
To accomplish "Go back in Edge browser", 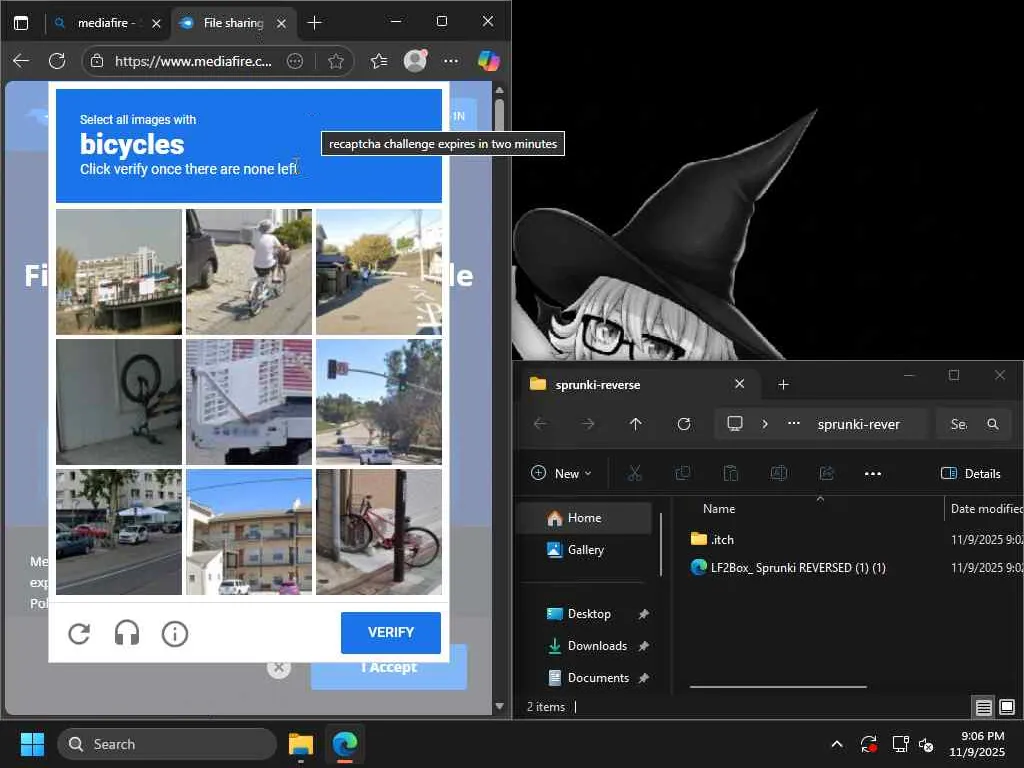I will pyautogui.click(x=21, y=61).
